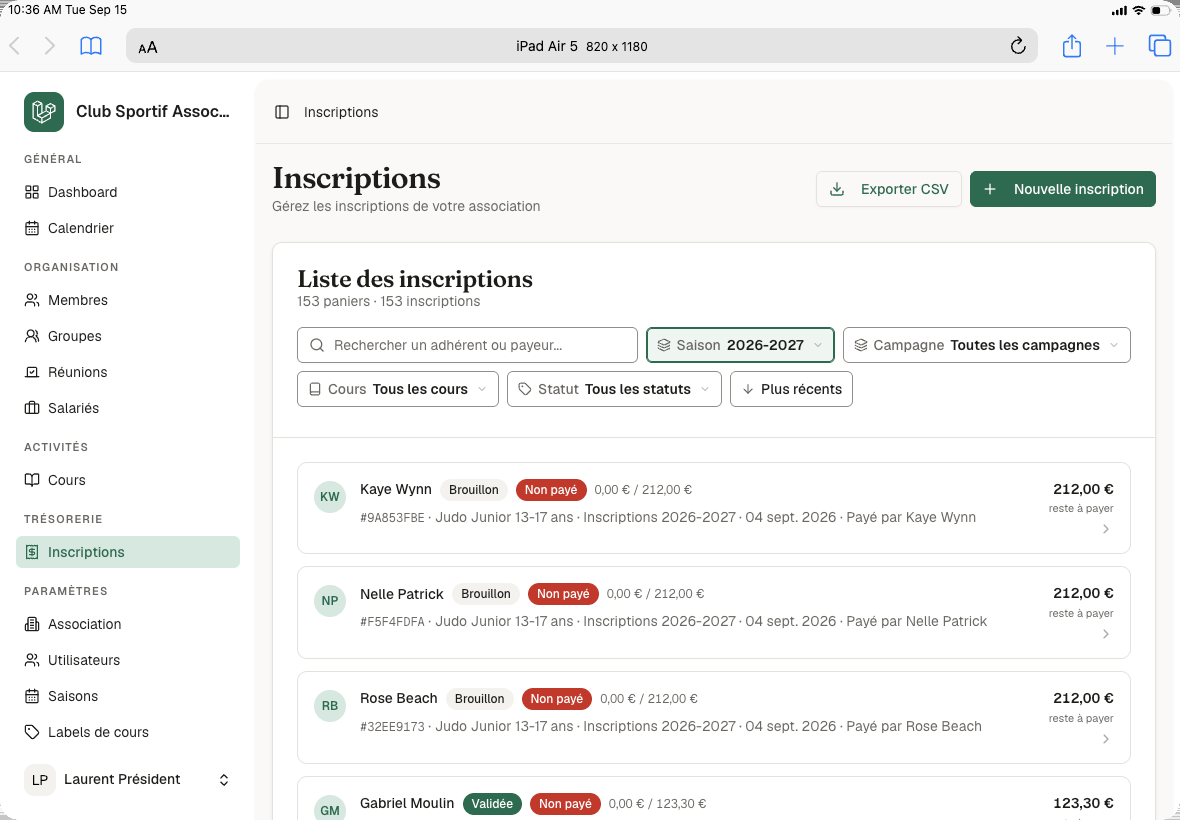The image size is (1180, 820).
Task: Open Safari bookmarks book icon
Action: click(x=91, y=46)
